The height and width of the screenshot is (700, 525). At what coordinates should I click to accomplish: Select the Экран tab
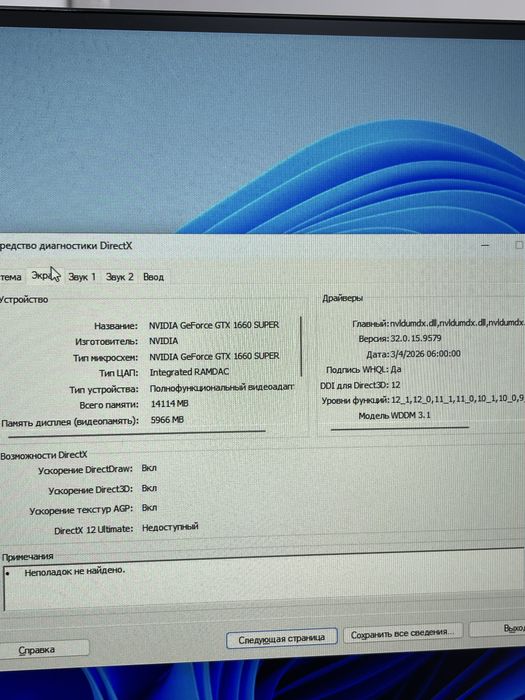[x=45, y=276]
